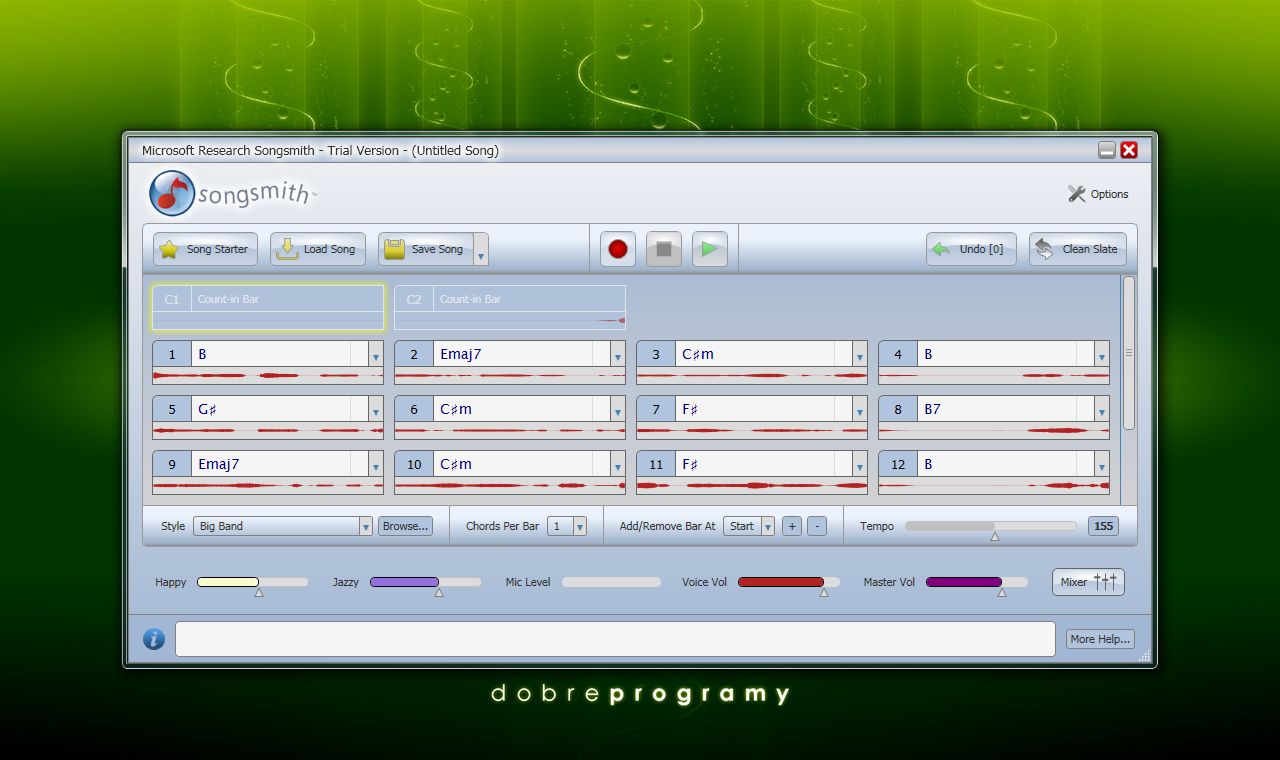Open chord dropdown for bar 10

click(x=618, y=465)
